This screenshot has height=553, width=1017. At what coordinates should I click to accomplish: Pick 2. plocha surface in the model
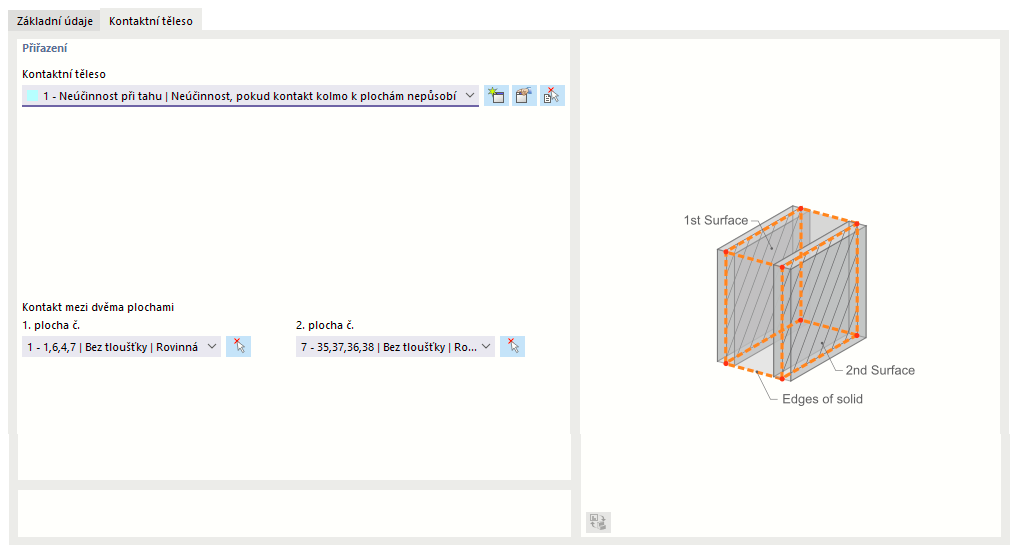coord(512,347)
